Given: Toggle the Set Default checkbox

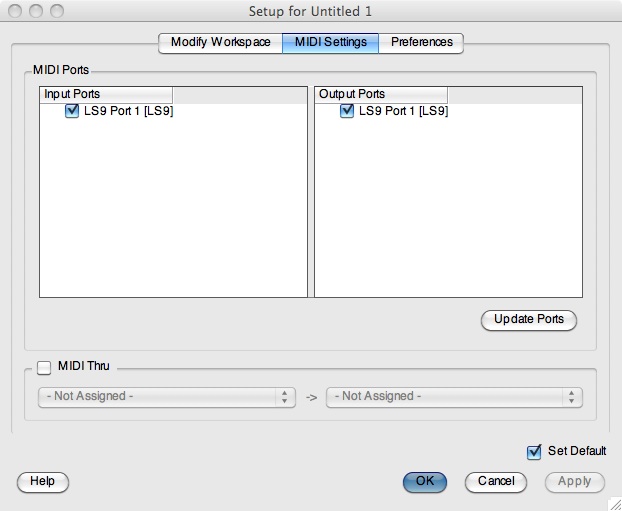Looking at the screenshot, I should coord(534,451).
